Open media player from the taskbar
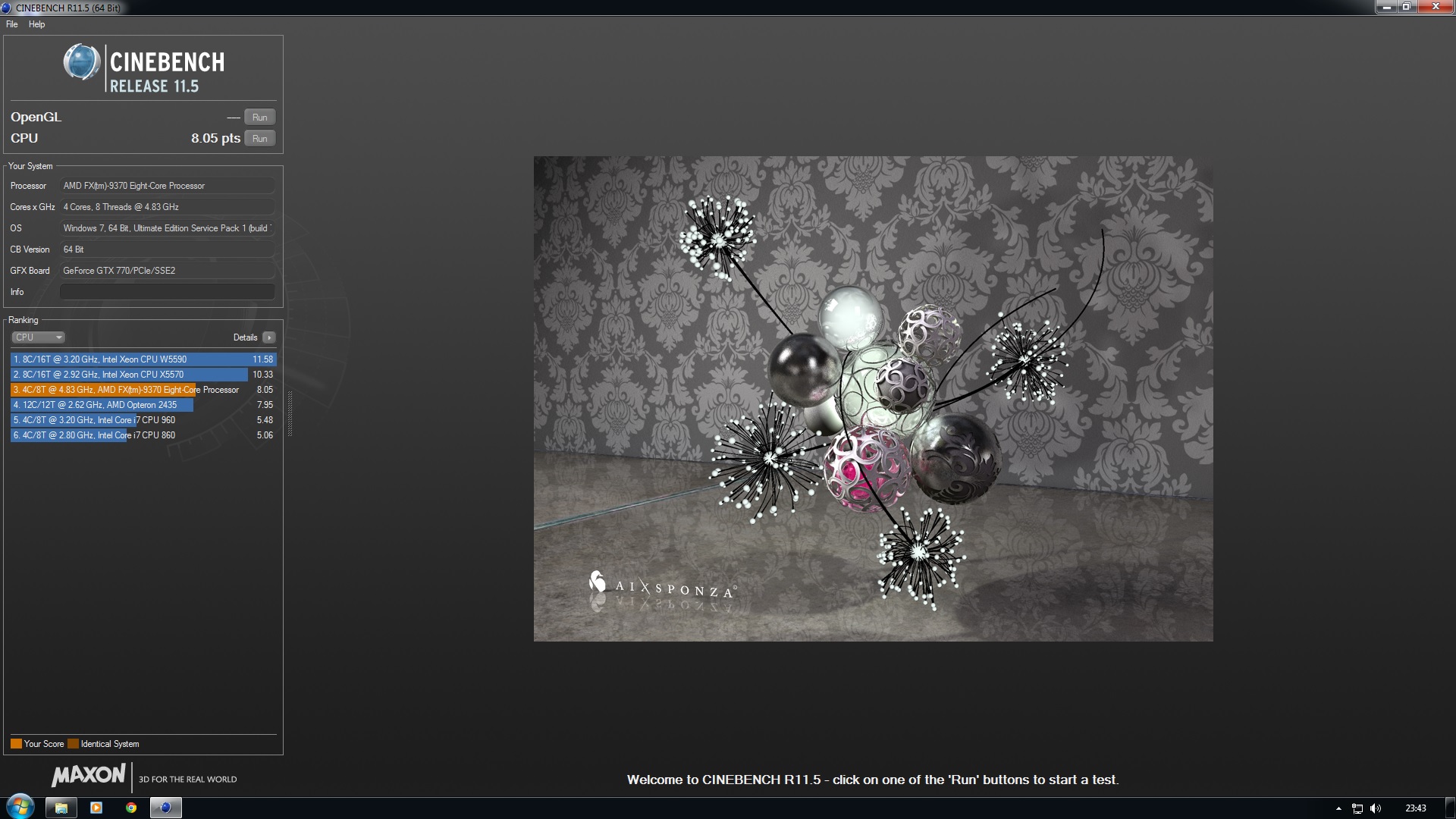This screenshot has height=819, width=1456. coord(96,808)
